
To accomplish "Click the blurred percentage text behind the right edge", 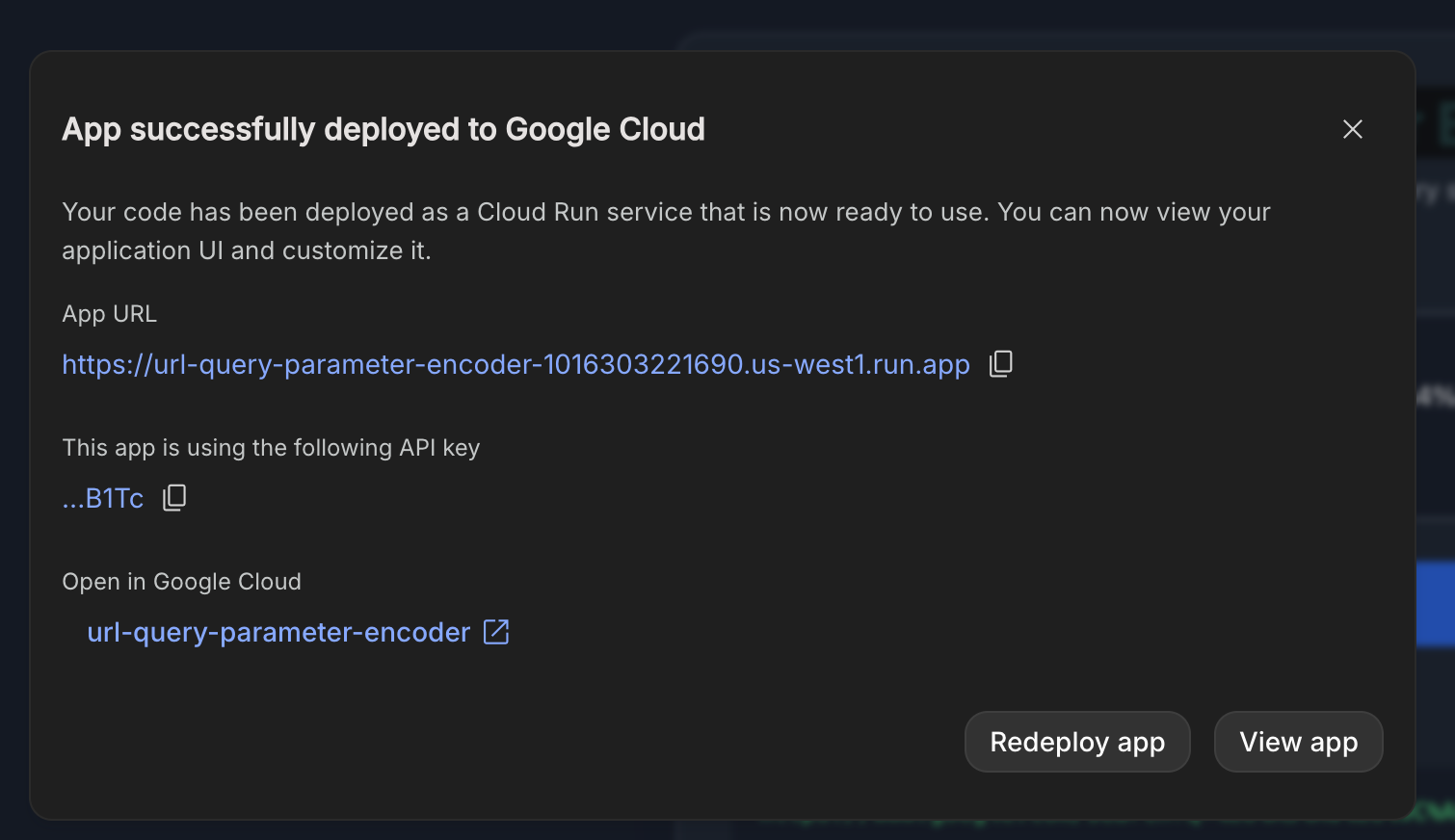I will pyautogui.click(x=1436, y=396).
